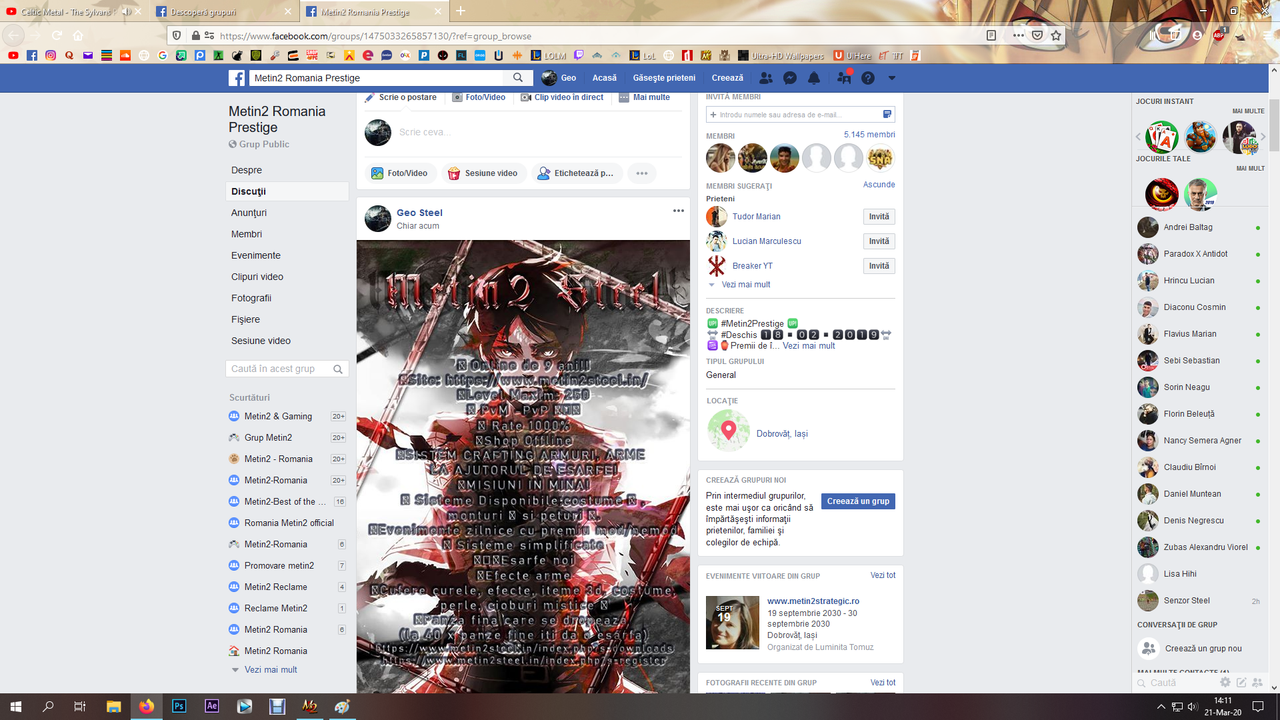
Task: Open the Geo Steel post image
Action: [x=523, y=466]
